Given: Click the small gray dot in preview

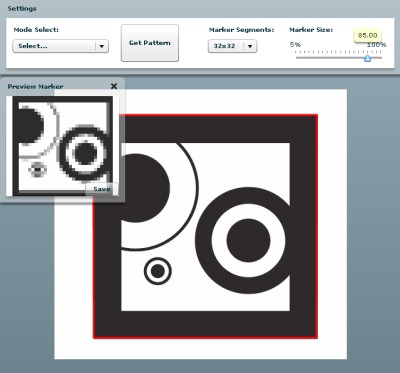Looking at the screenshot, I should [x=38, y=170].
